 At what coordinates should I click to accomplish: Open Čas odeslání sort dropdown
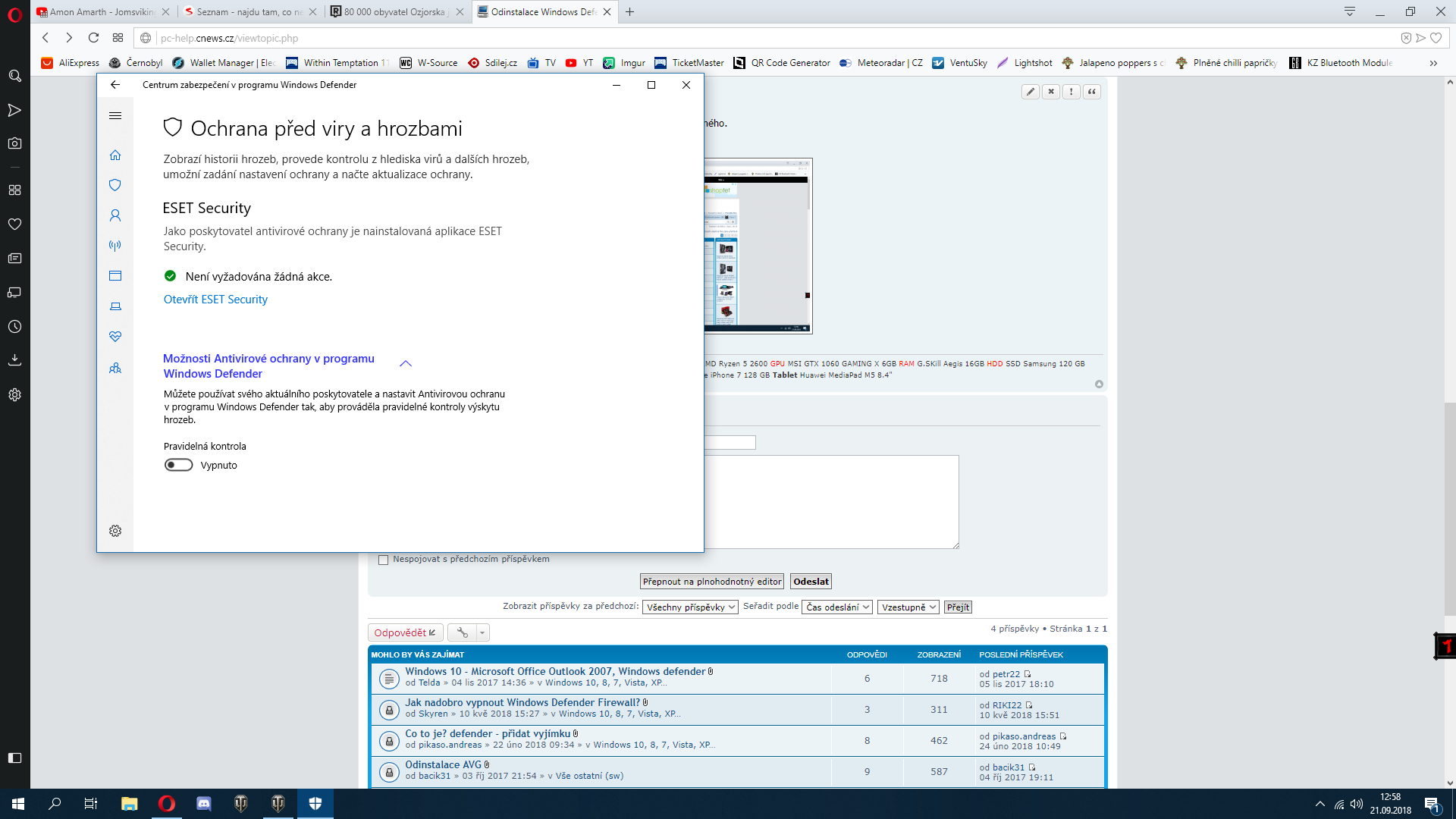(x=836, y=607)
